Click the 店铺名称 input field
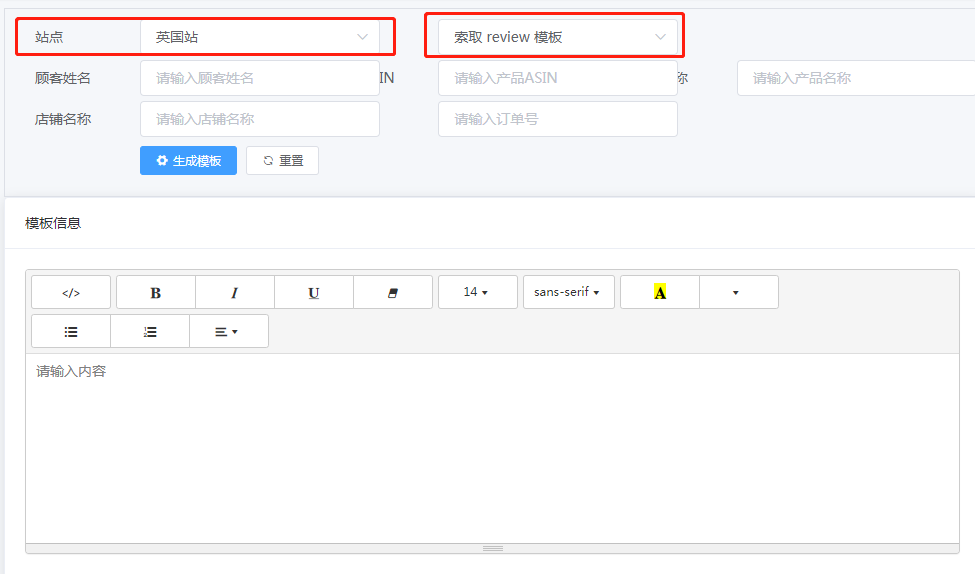975x574 pixels. (259, 119)
